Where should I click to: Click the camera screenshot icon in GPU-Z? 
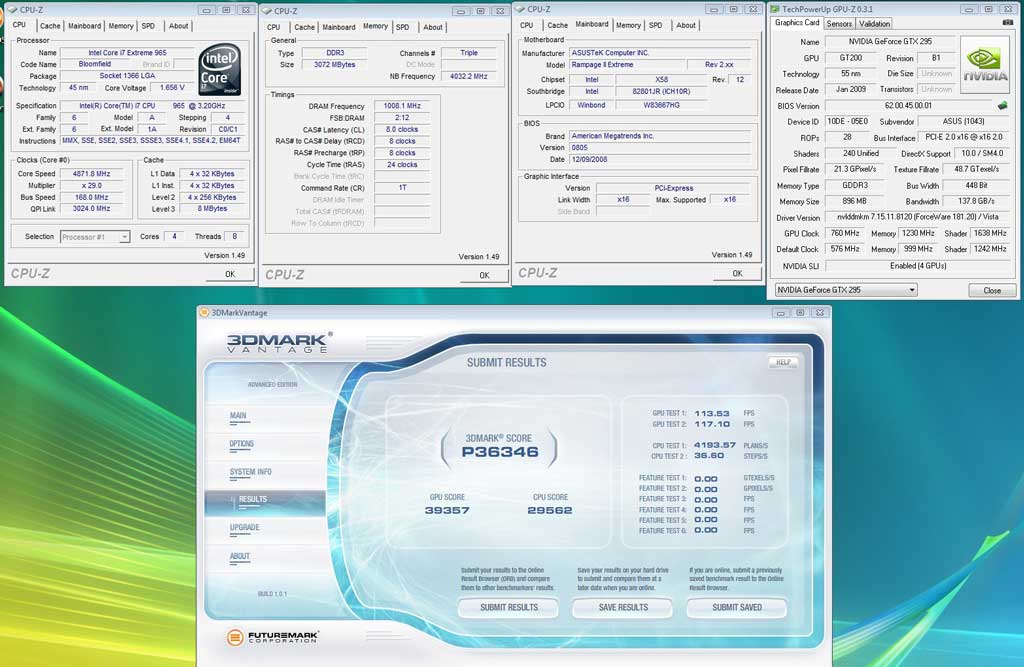[1008, 22]
